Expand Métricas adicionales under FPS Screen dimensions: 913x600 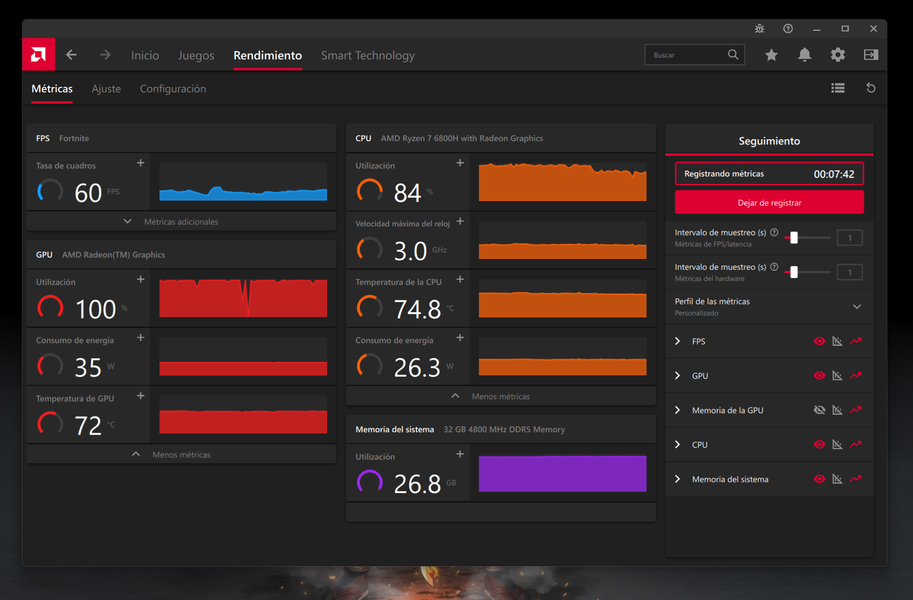coord(181,221)
